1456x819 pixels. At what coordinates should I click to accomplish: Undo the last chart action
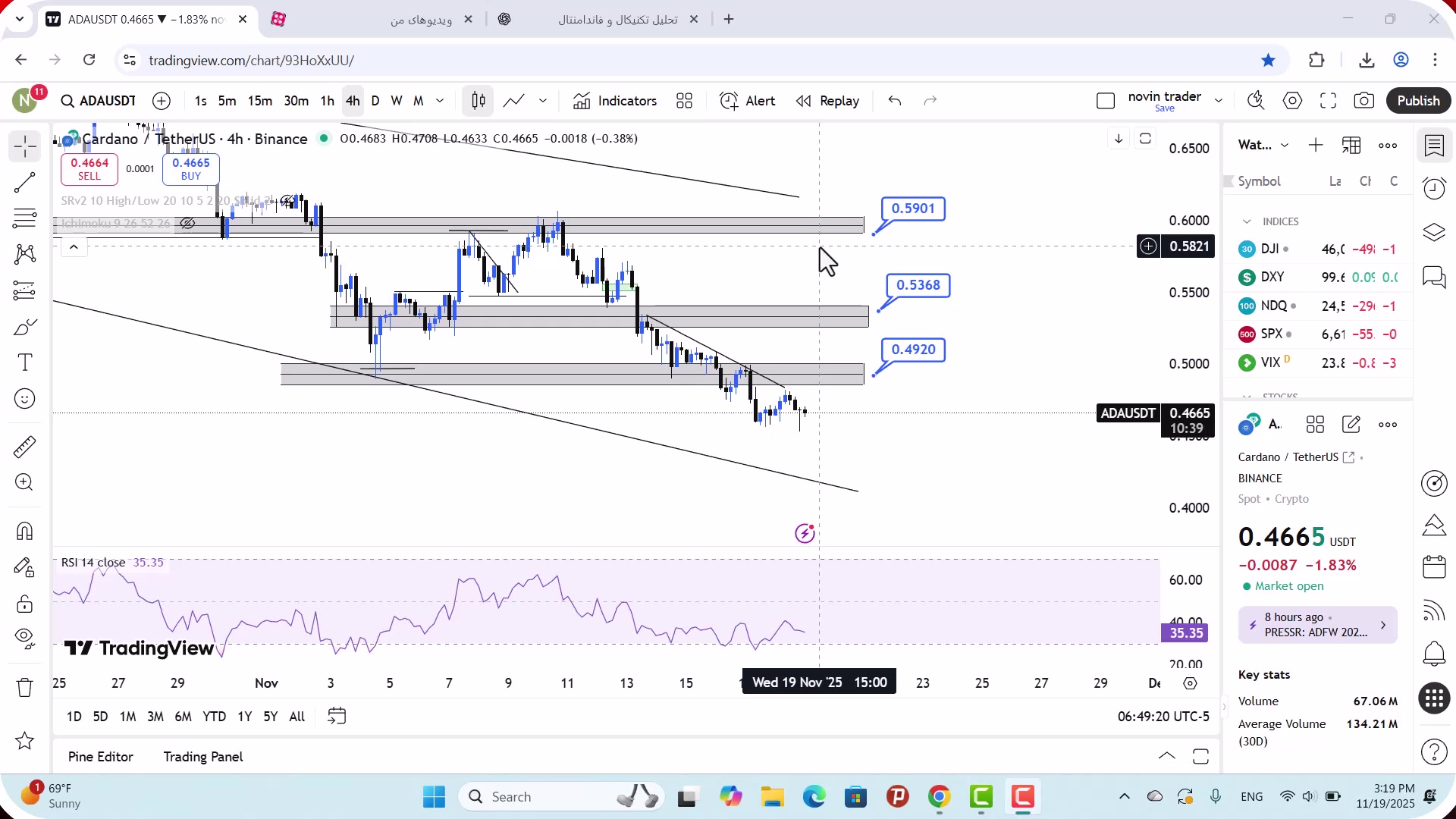click(x=895, y=101)
